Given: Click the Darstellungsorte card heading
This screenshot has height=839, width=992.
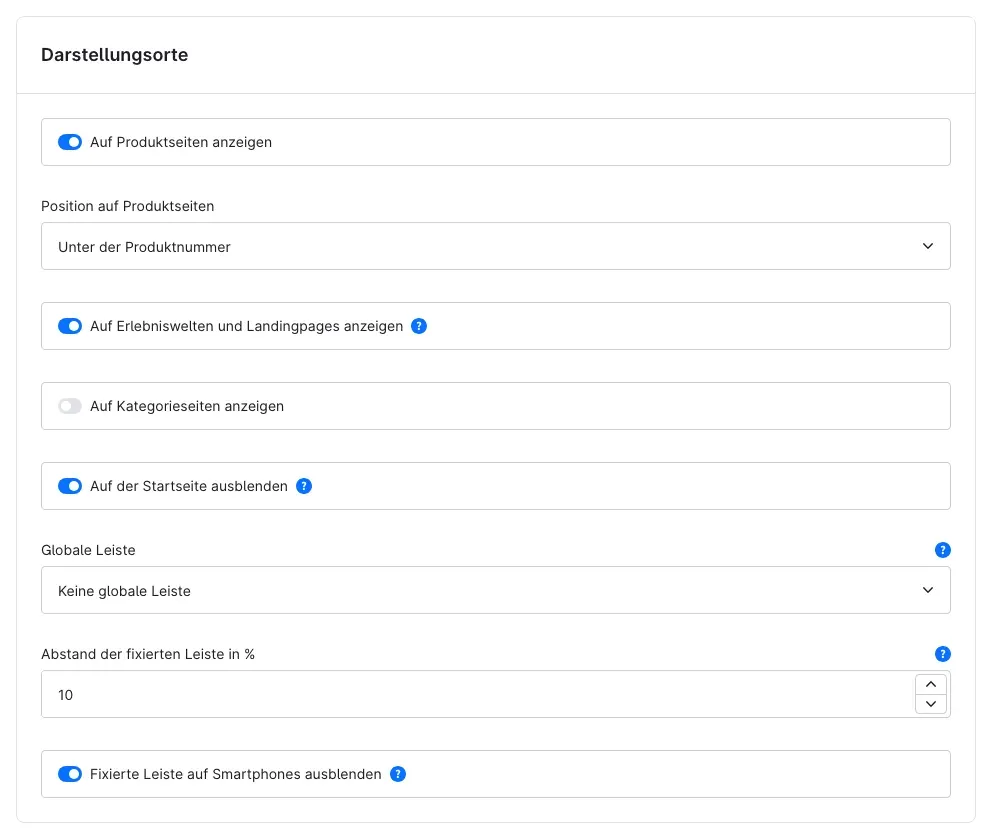Looking at the screenshot, I should (x=115, y=55).
